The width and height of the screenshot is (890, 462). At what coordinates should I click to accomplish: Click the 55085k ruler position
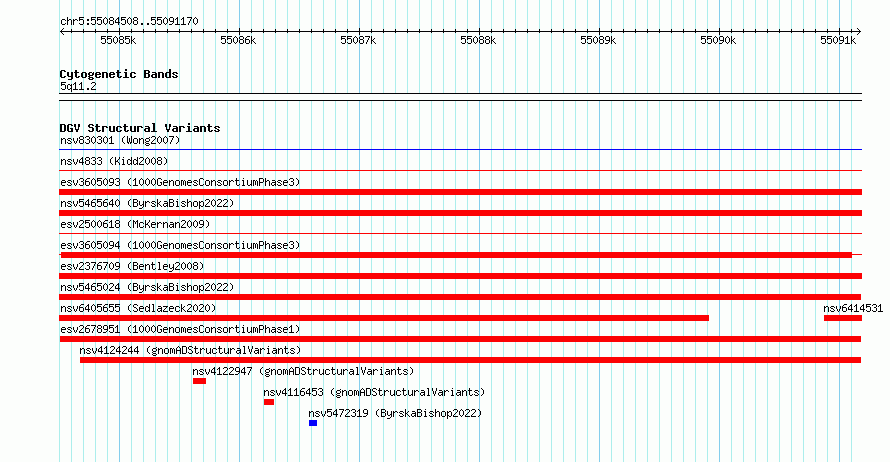click(x=118, y=40)
